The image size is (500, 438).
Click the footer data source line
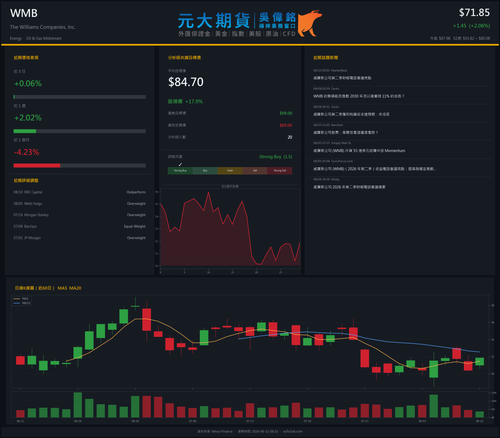click(250, 431)
